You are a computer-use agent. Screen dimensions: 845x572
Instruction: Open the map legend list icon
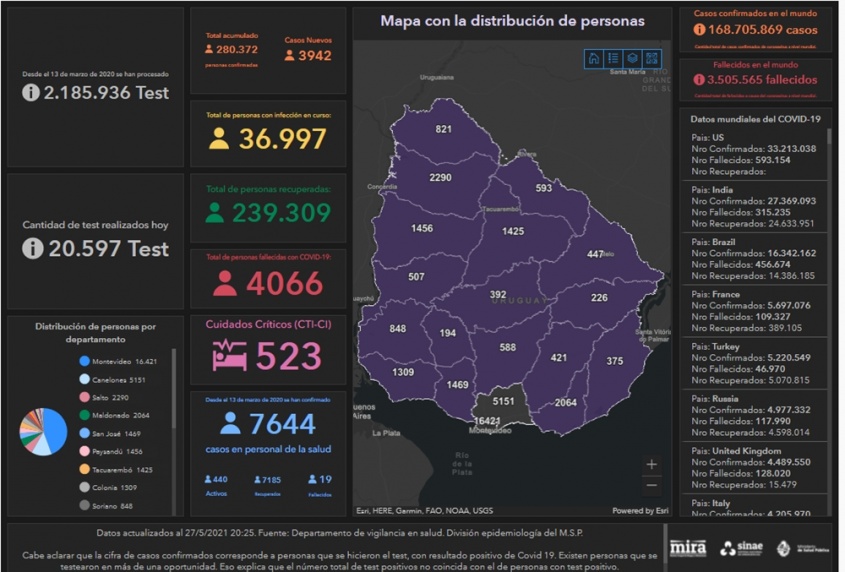(613, 59)
